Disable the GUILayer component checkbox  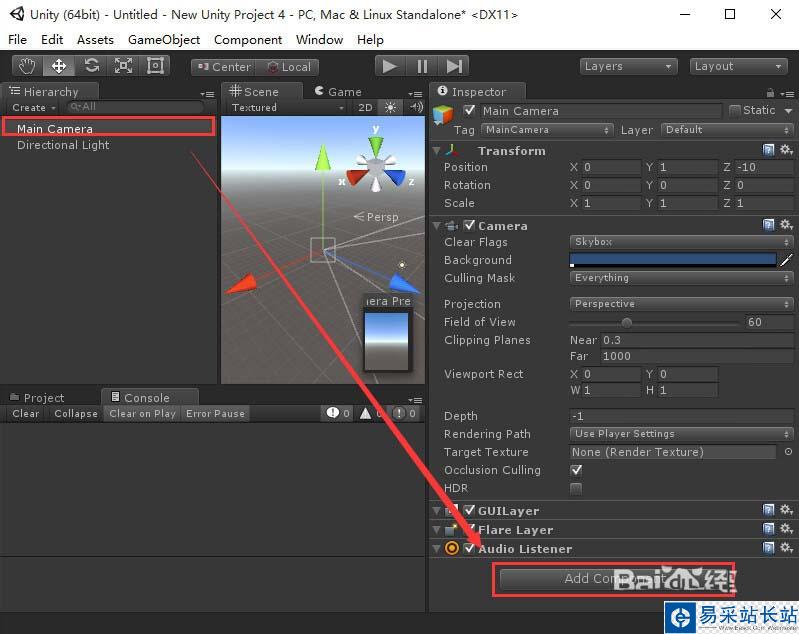469,510
